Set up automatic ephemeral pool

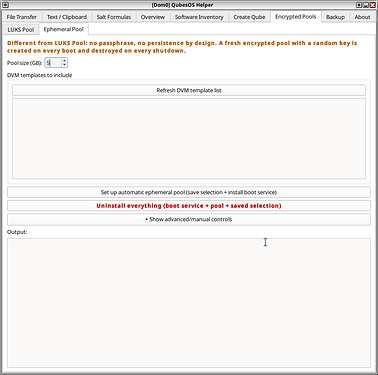coord(189,192)
